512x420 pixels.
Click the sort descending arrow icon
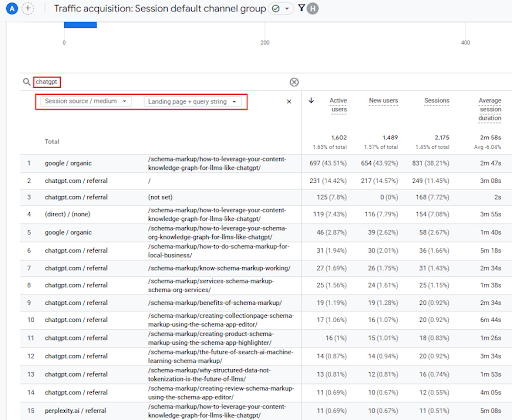point(311,100)
